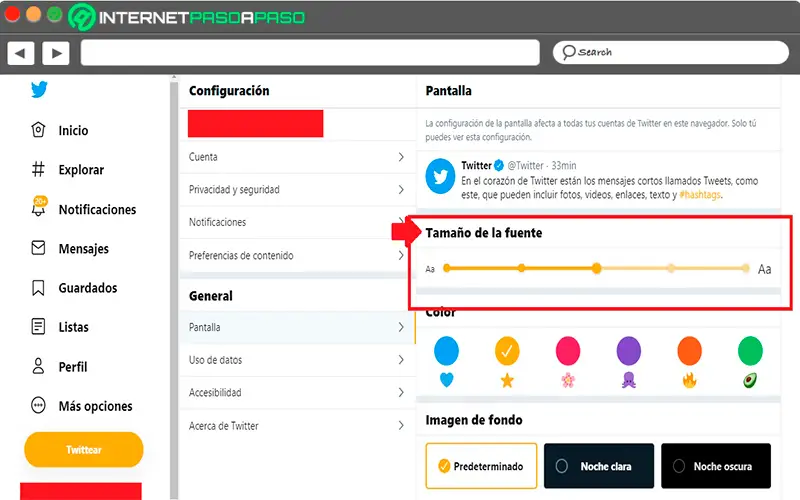Open the Perfil person icon

(x=38, y=366)
